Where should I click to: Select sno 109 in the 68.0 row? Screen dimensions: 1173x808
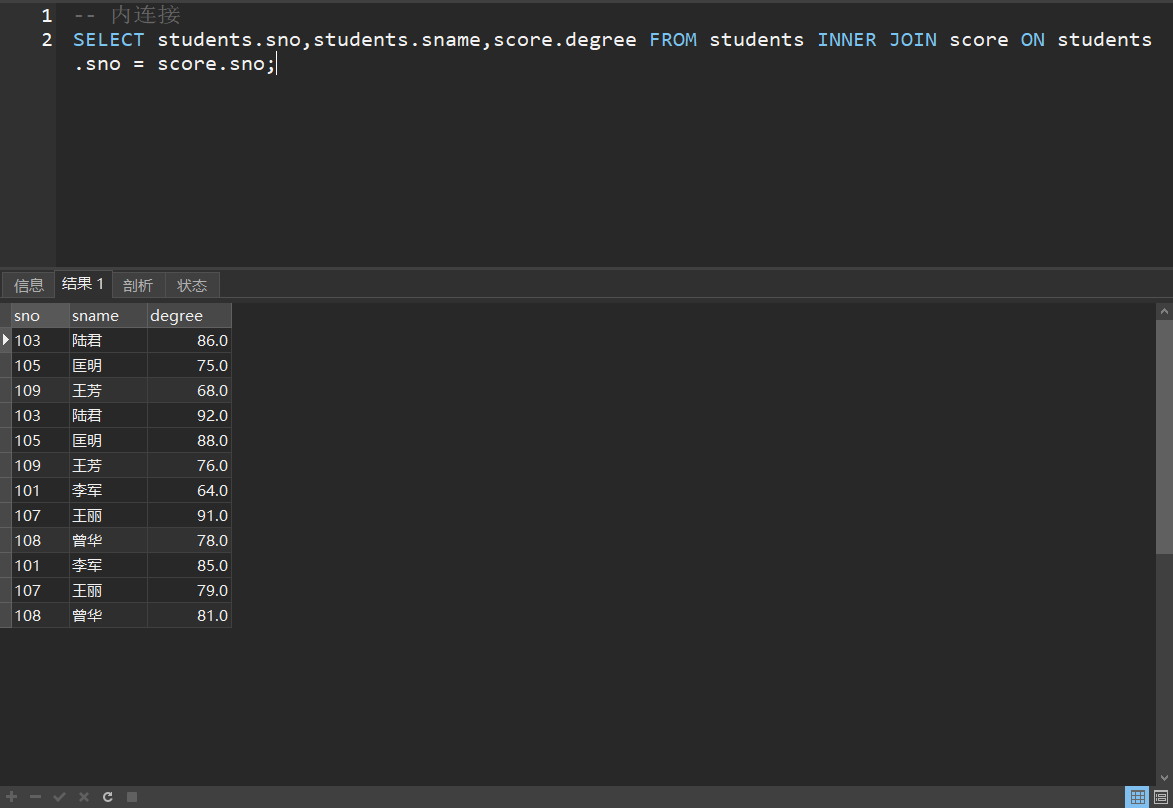(40, 391)
